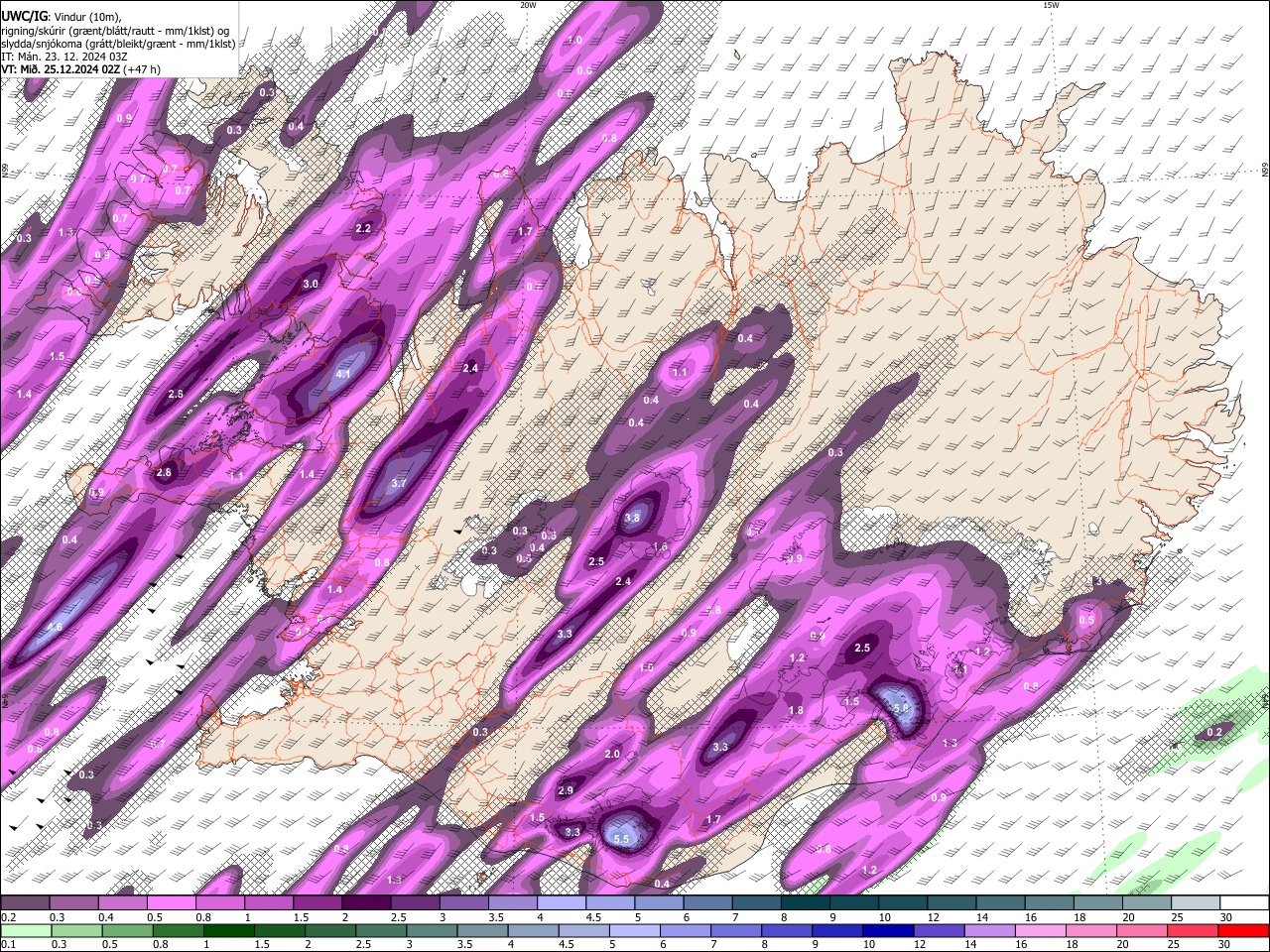
Task: Select the 5.5 precipitation maximum label
Action: tap(622, 839)
